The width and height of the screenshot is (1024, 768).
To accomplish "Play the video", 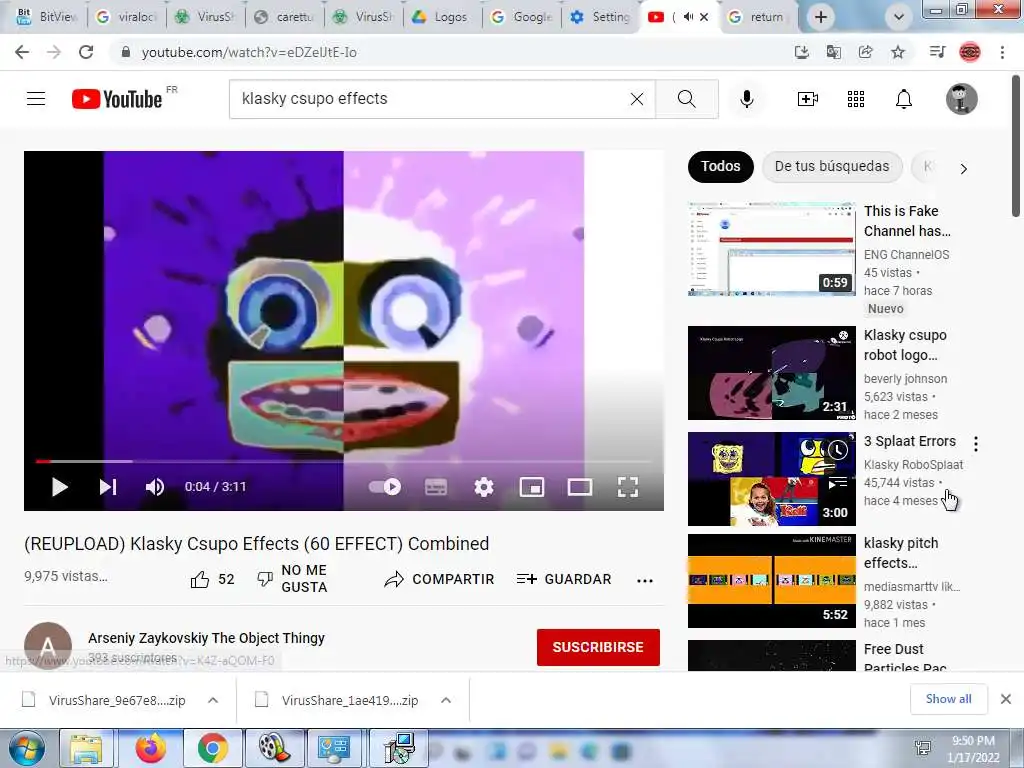I will tap(59, 487).
